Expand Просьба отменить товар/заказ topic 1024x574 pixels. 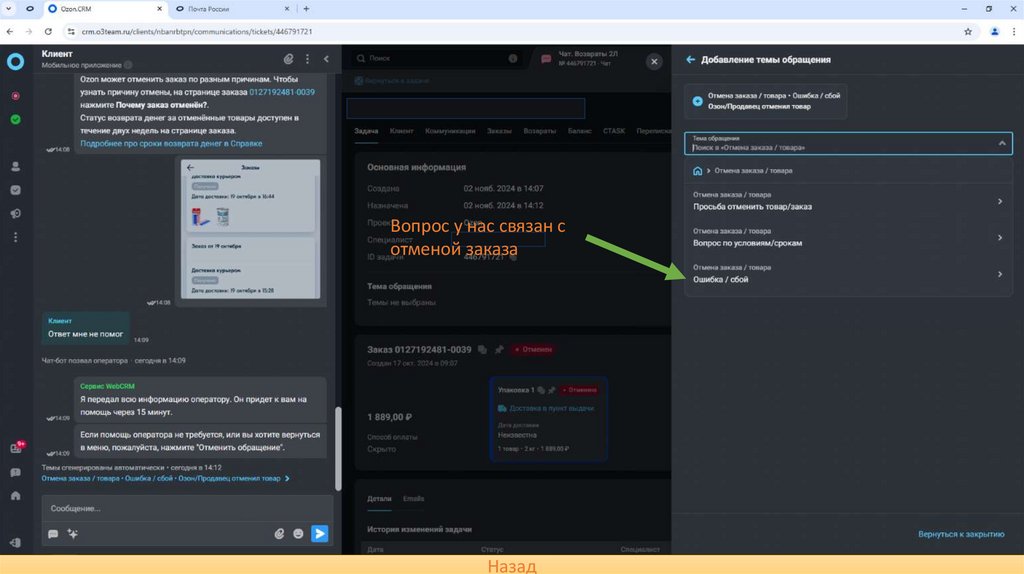tap(848, 201)
